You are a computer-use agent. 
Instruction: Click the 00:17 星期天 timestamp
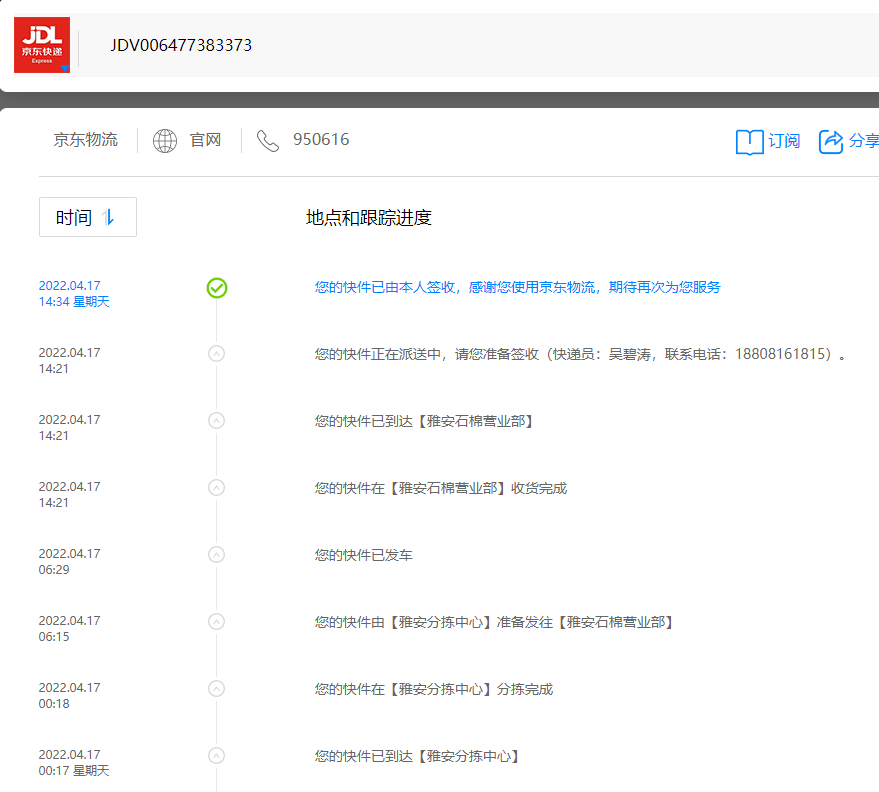click(74, 771)
